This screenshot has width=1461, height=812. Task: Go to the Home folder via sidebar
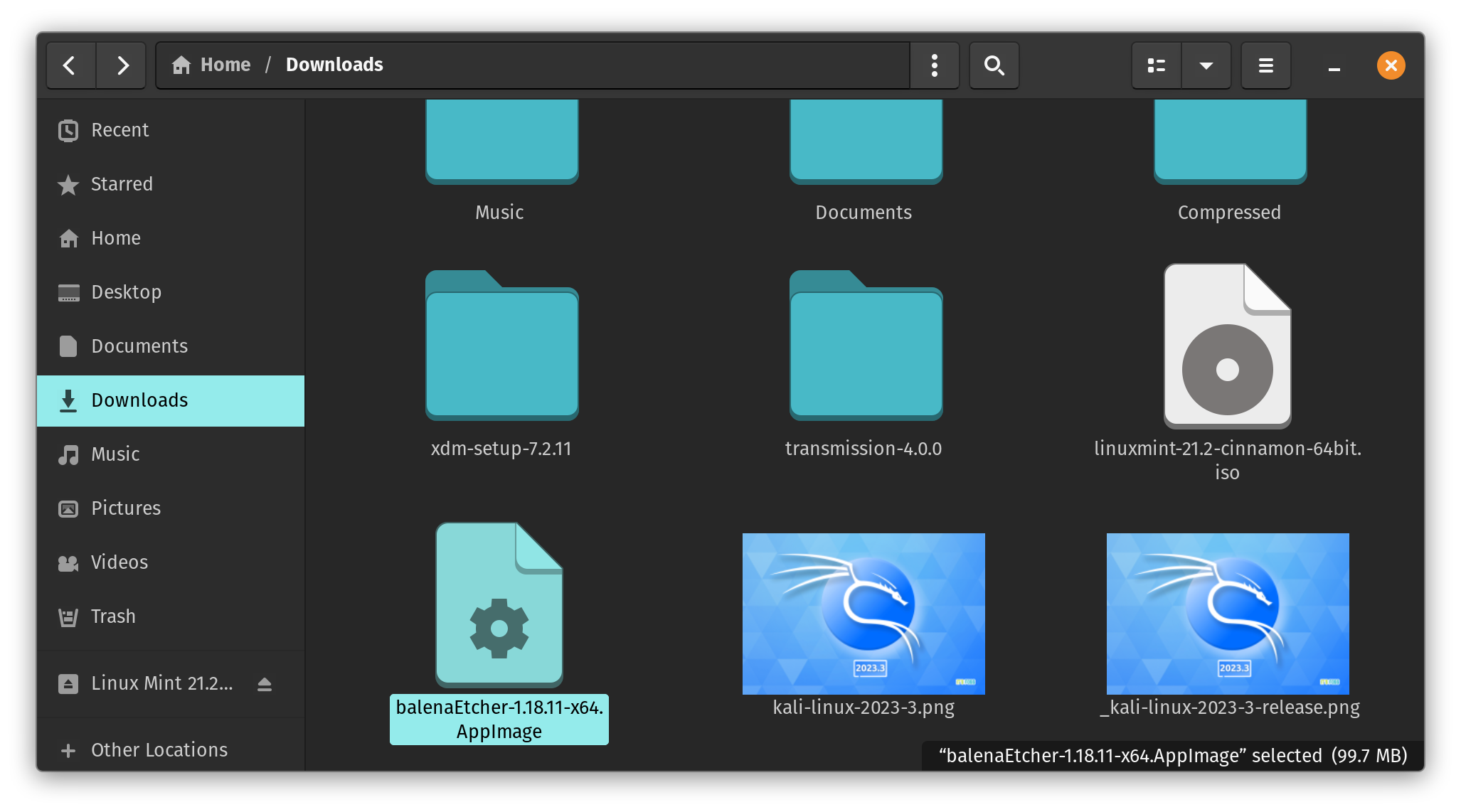click(x=115, y=238)
